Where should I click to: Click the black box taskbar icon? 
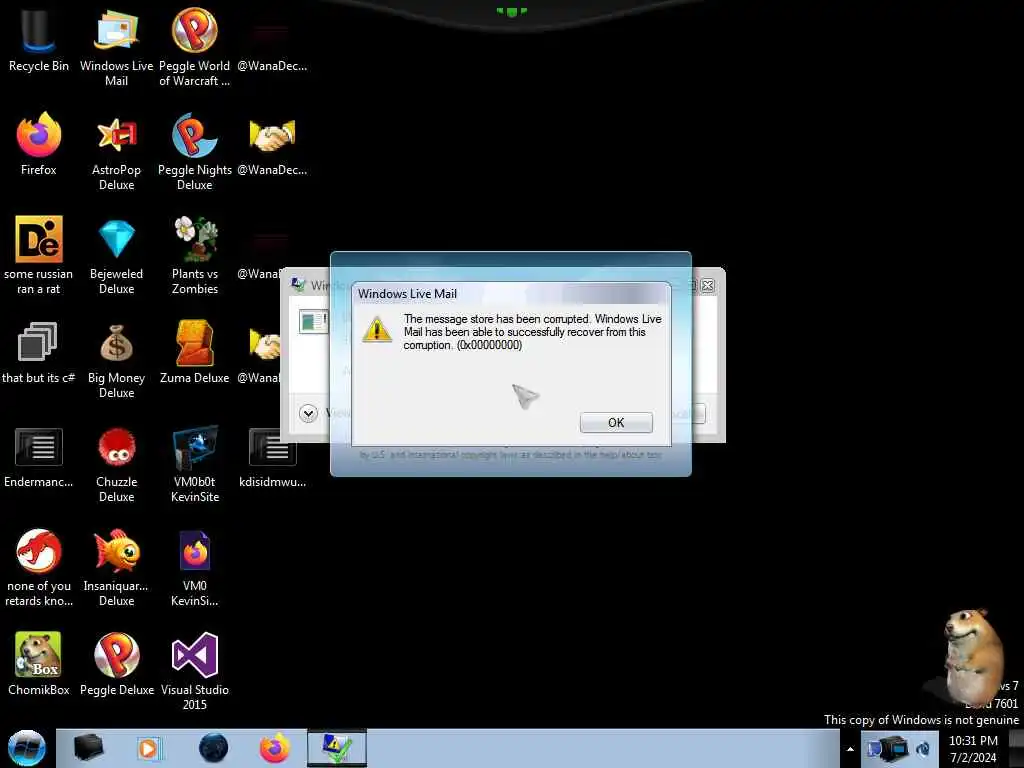pos(88,748)
